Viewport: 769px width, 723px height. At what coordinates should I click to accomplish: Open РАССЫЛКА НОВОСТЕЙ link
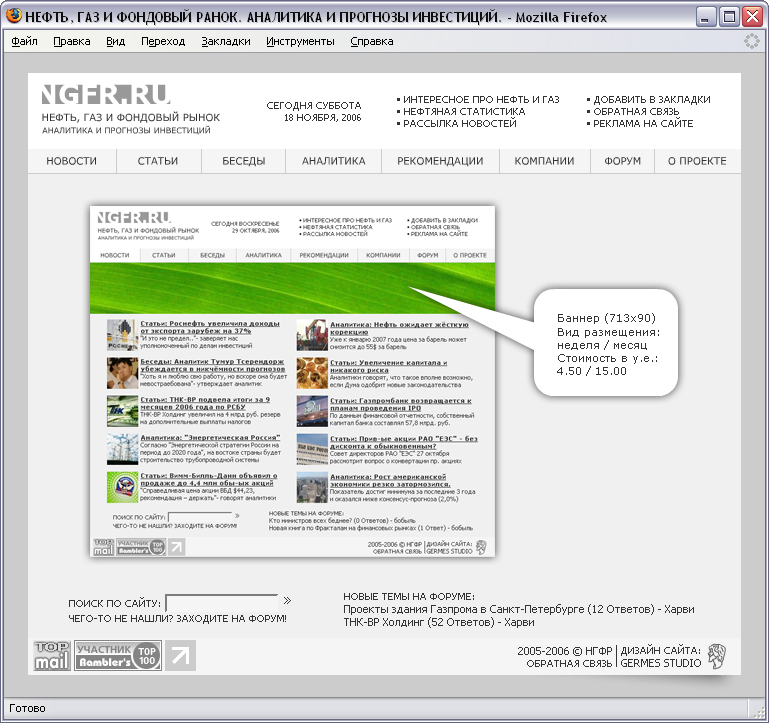point(460,124)
